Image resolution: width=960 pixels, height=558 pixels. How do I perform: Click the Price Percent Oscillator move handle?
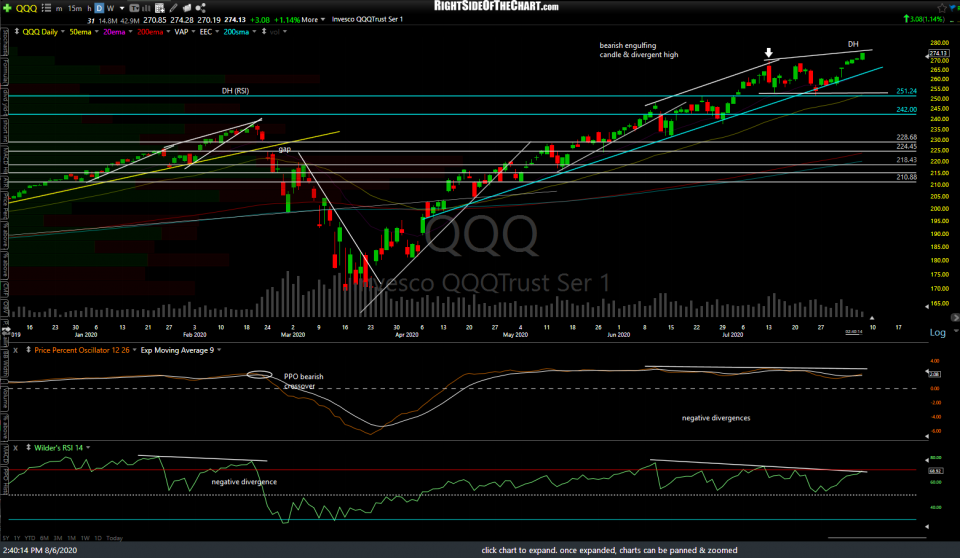(x=28, y=350)
